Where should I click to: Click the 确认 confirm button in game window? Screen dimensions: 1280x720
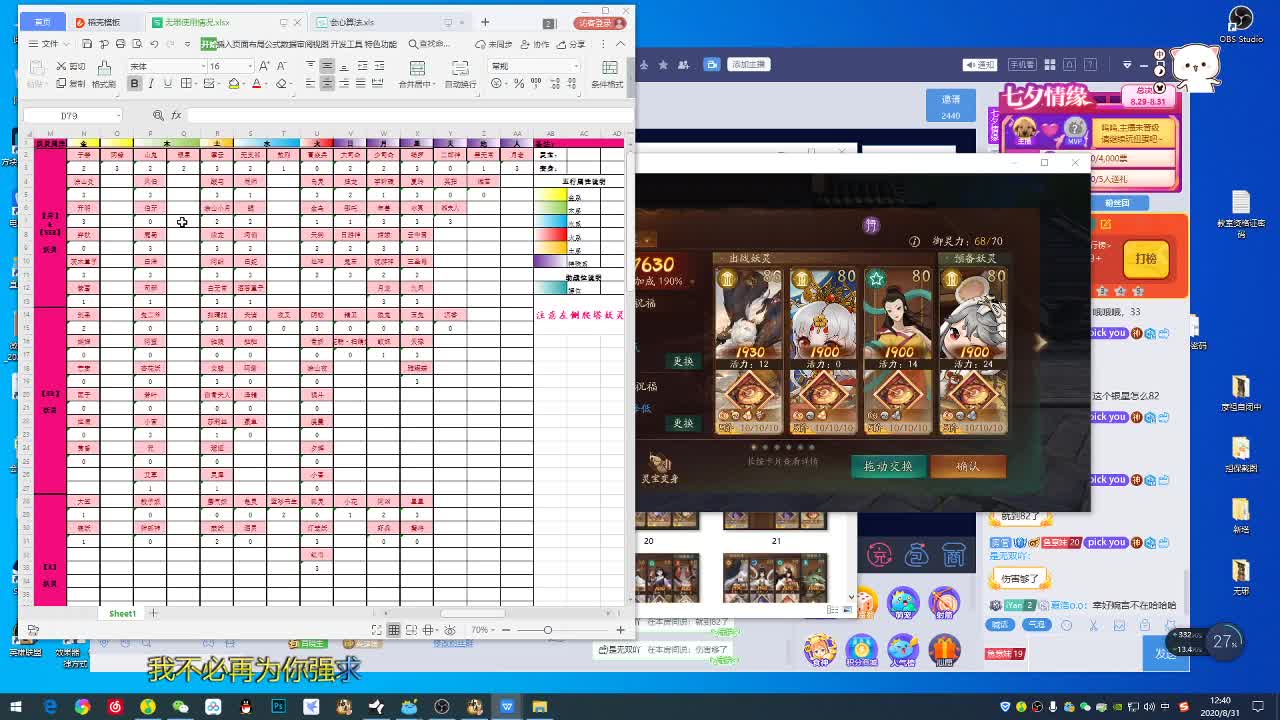tap(968, 466)
